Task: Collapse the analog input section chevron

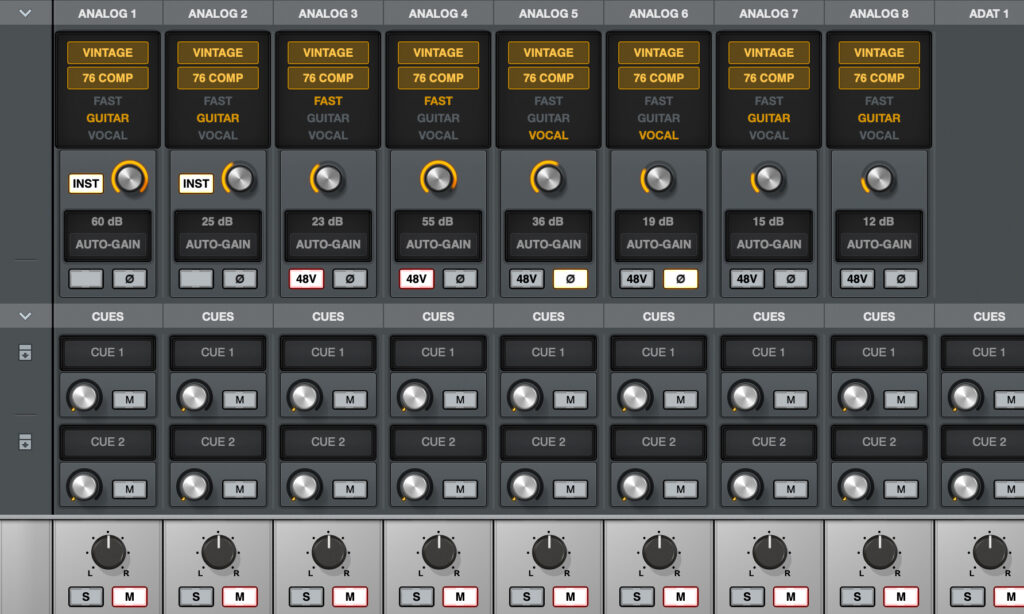Action: pyautogui.click(x=25, y=14)
